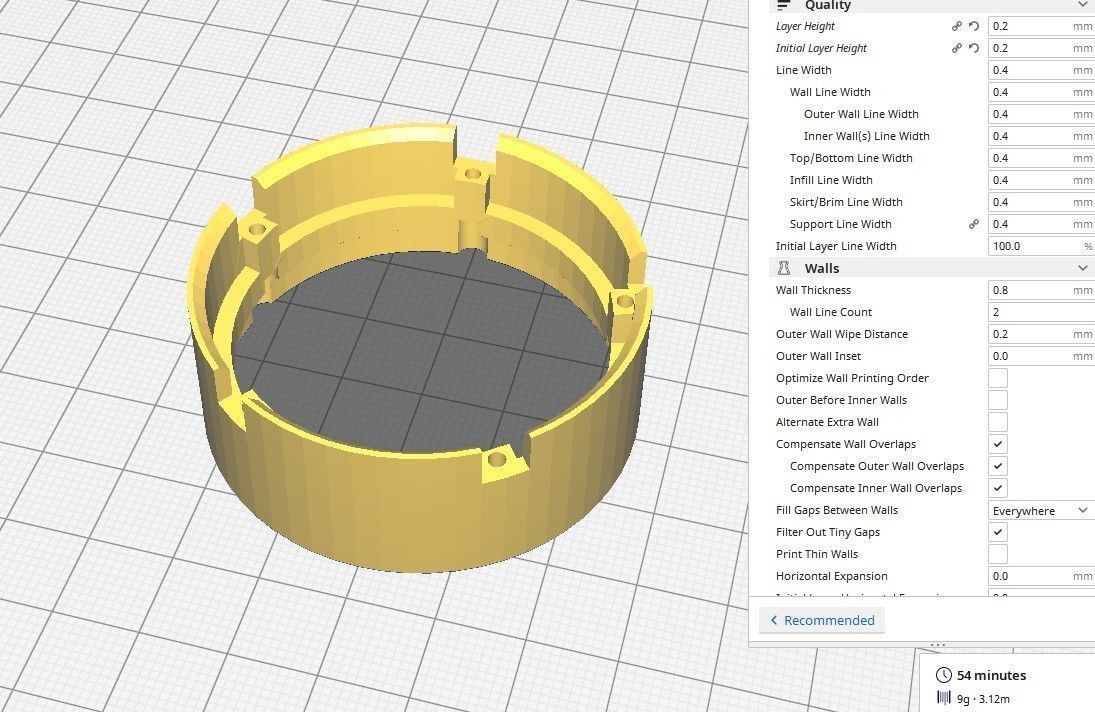Collapse the Walls section
The width and height of the screenshot is (1095, 712).
click(1081, 268)
